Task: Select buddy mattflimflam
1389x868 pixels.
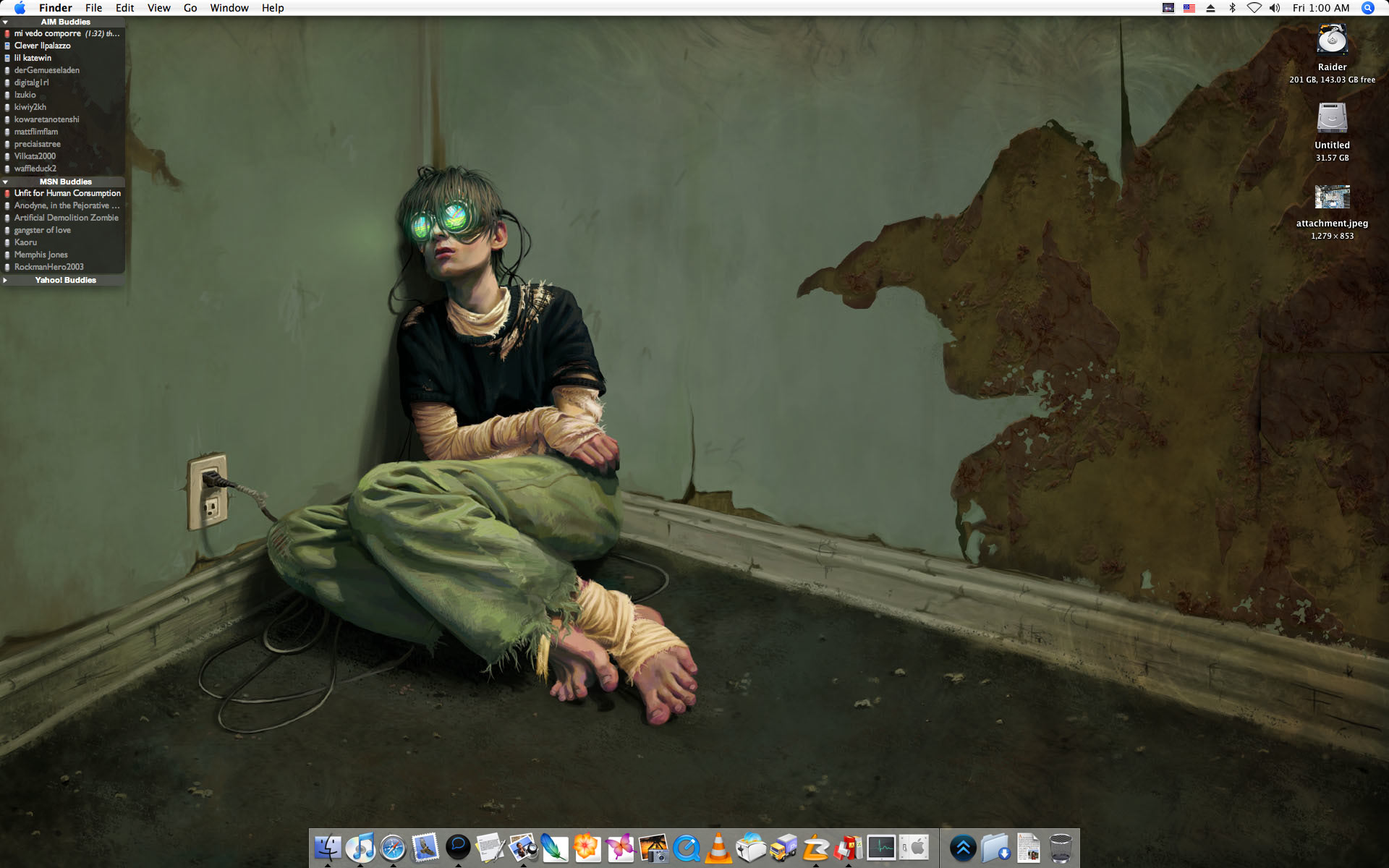Action: coord(63,132)
